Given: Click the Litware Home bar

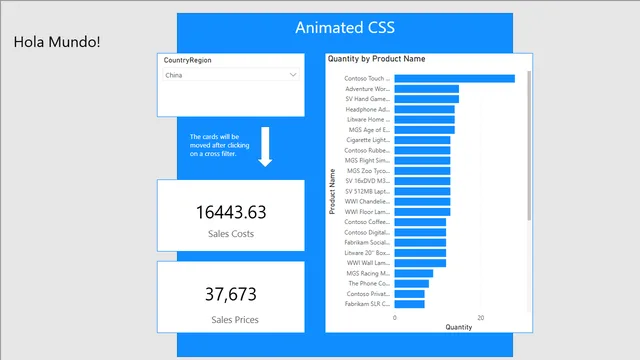Looking at the screenshot, I should [424, 120].
